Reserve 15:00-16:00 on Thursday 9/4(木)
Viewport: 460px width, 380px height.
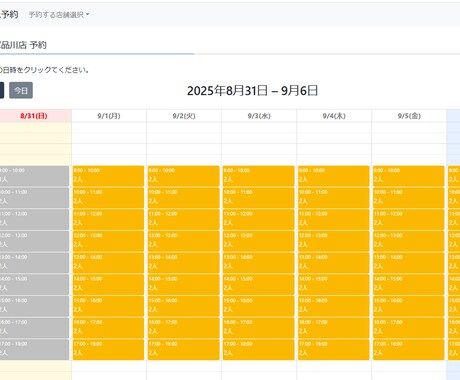(334, 306)
